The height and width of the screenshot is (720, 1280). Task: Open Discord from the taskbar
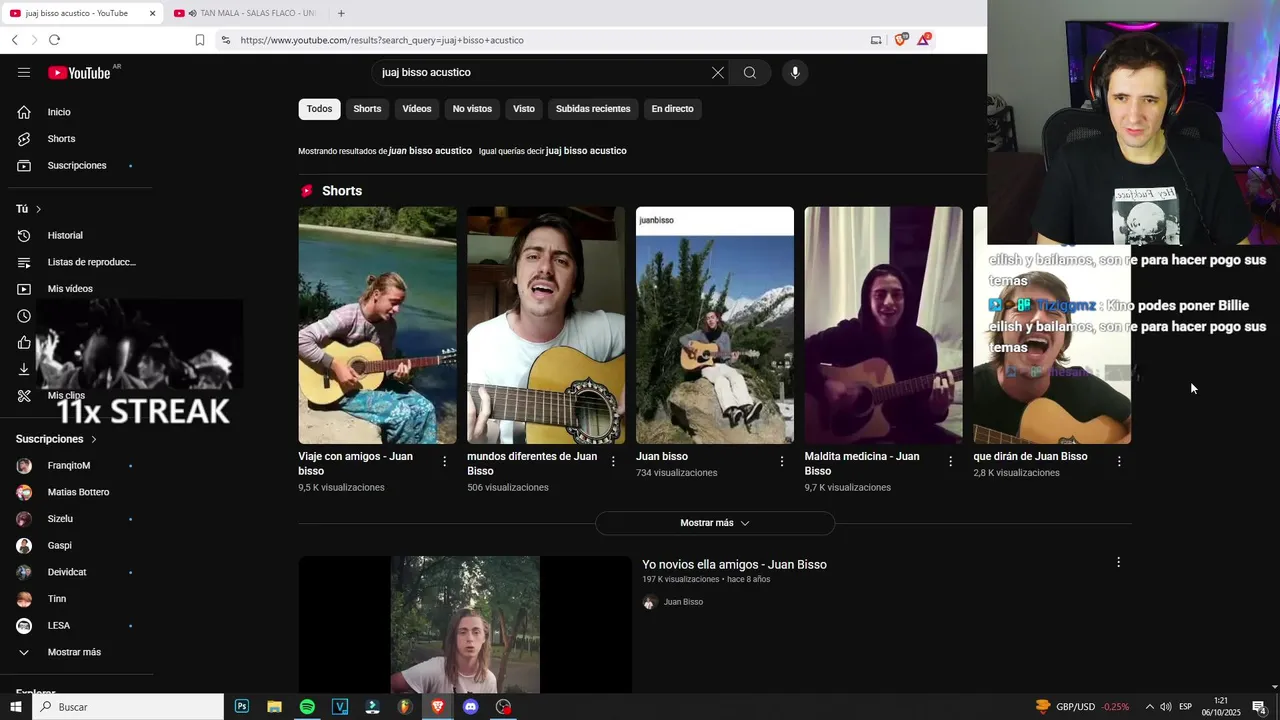470,706
